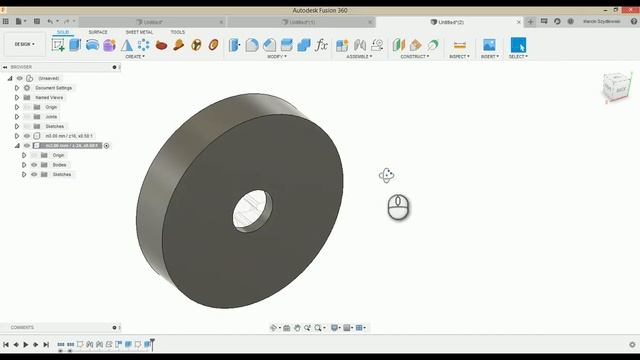Image resolution: width=640 pixels, height=360 pixels.
Task: Collapse the highlighted component node
Action: 17,146
